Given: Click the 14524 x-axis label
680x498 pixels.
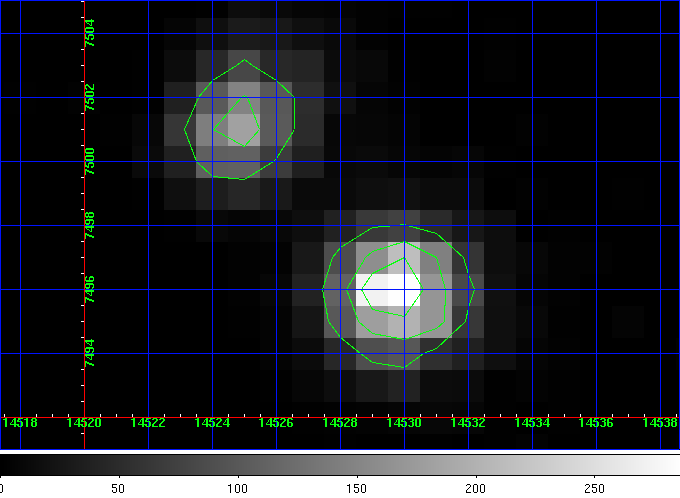Looking at the screenshot, I should point(212,423).
